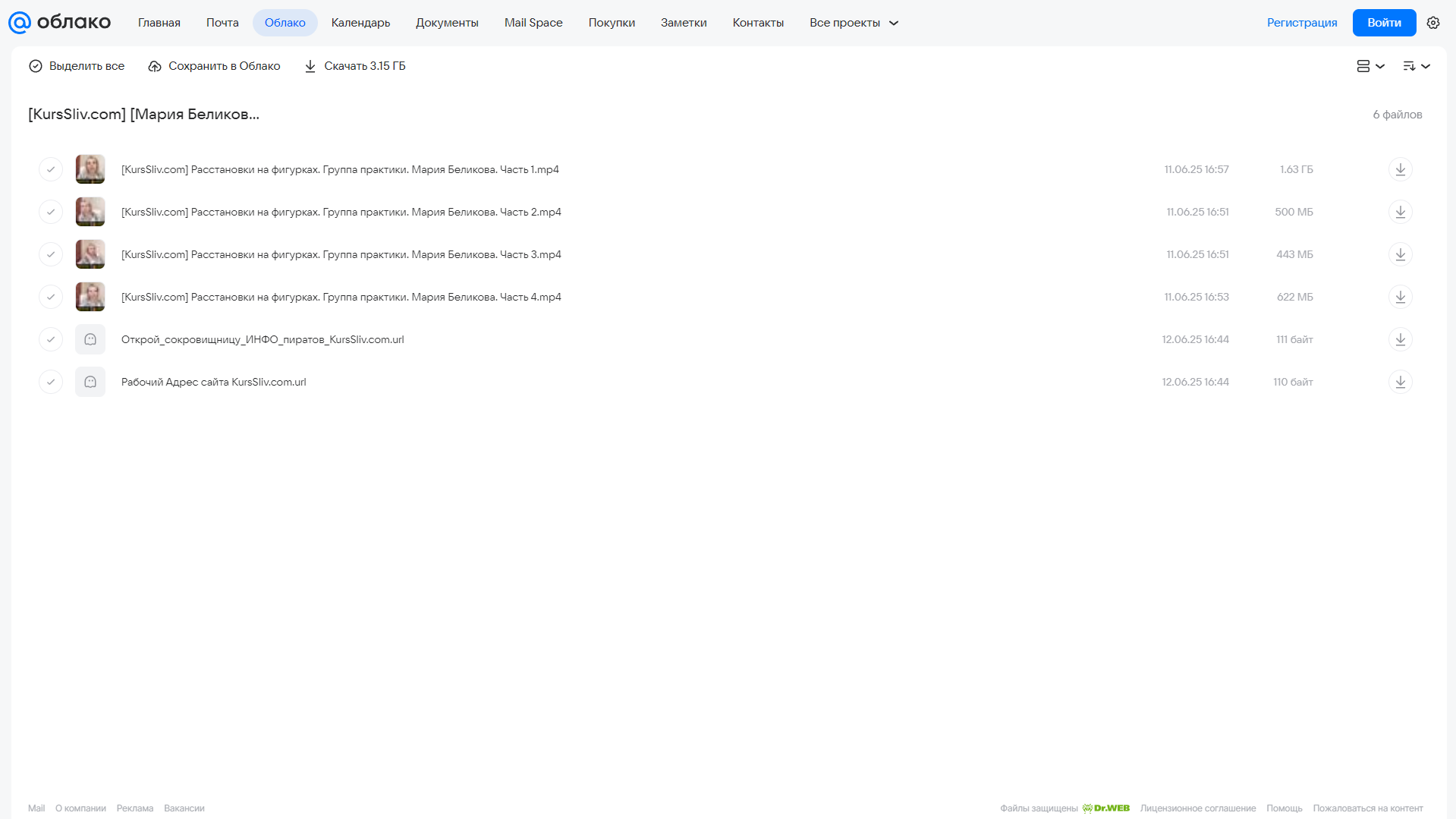Expand the Все проекты dropdown
Image resolution: width=1456 pixels, height=819 pixels.
[854, 23]
